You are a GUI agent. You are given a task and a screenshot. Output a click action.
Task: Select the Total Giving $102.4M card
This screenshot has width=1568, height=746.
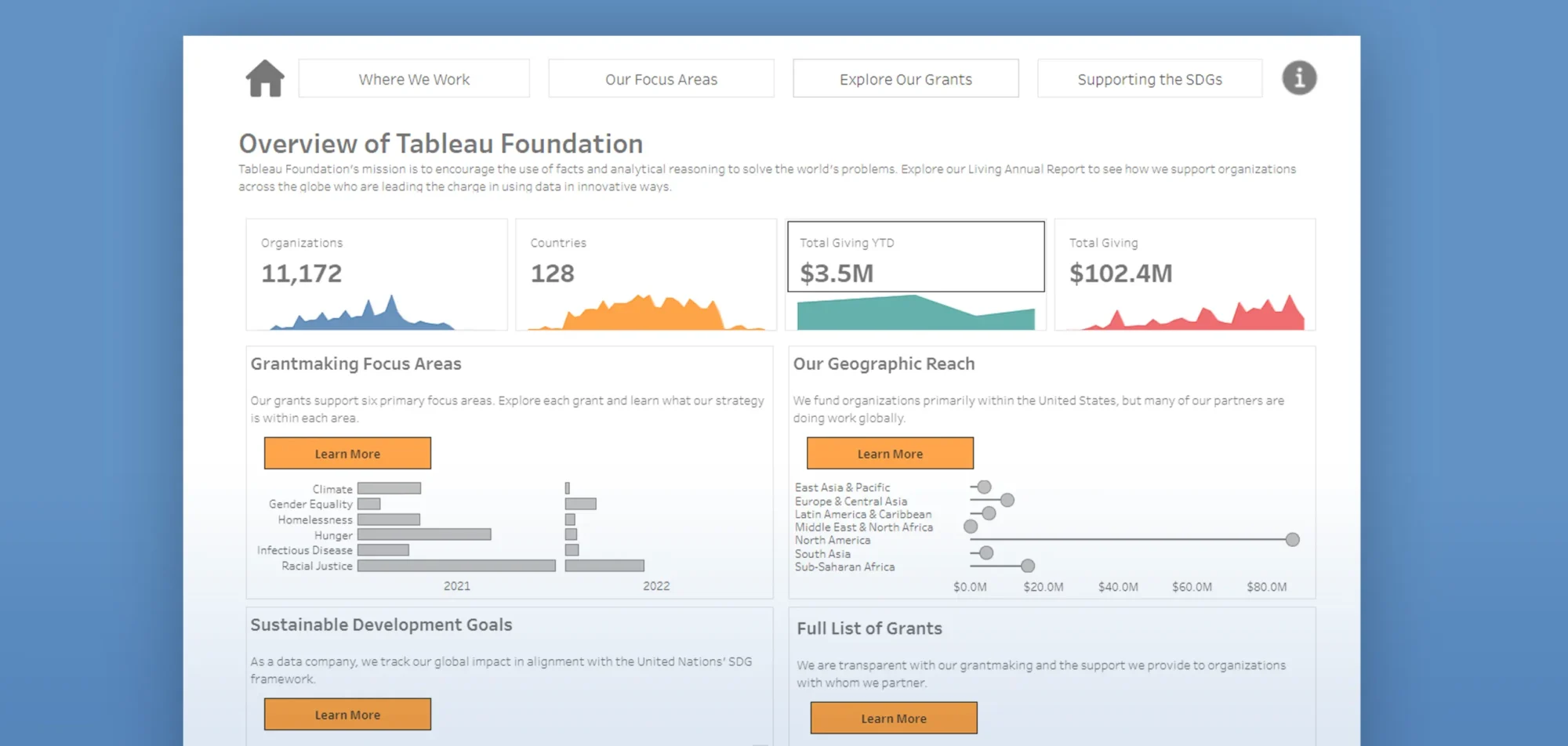[1185, 274]
